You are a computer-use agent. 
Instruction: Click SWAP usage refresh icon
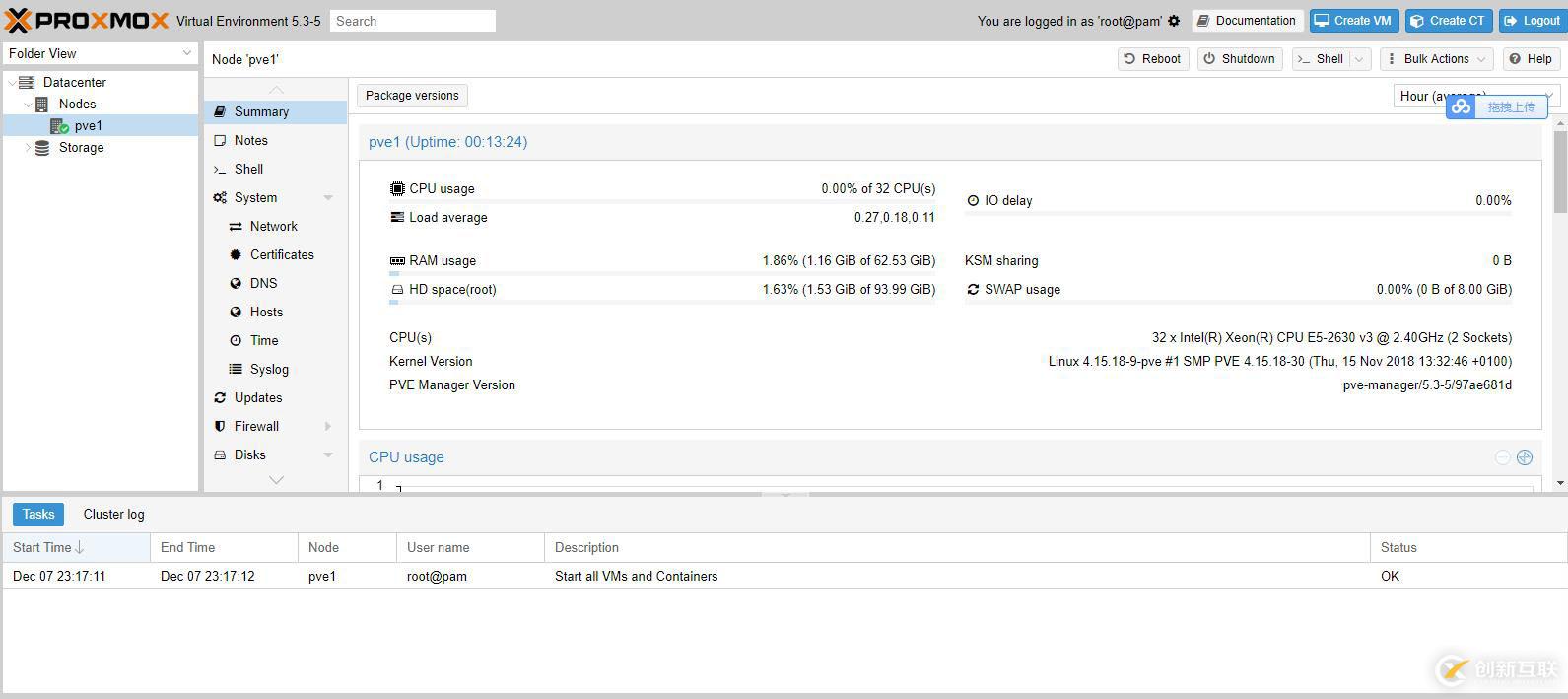coord(973,290)
